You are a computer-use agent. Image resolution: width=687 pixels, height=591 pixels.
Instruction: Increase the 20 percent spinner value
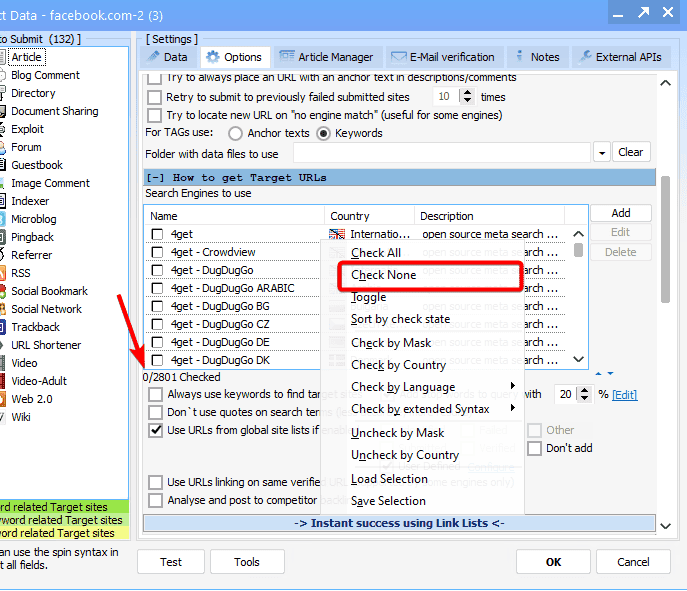coord(584,390)
